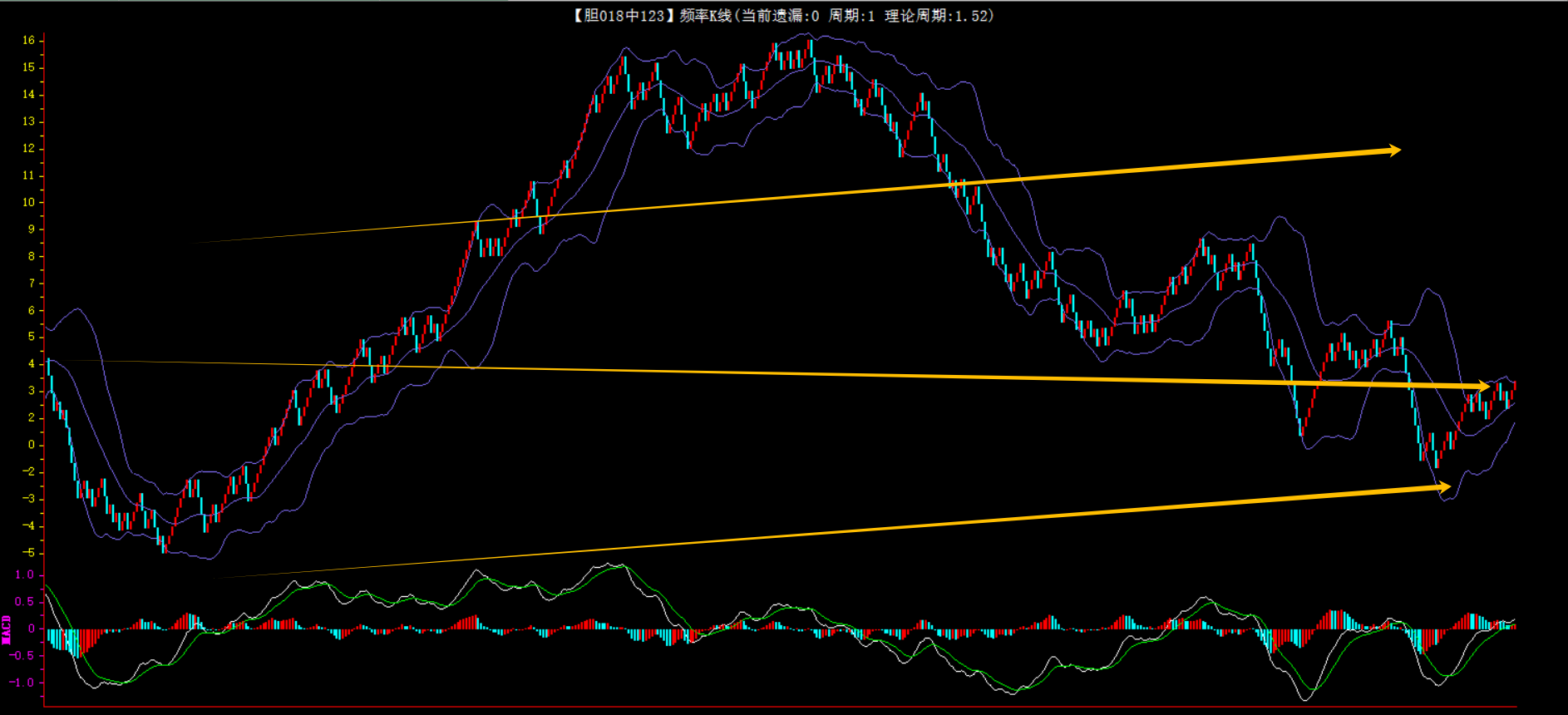This screenshot has height=715, width=1568.
Task: Click the 理论周期:1.52 text in the title
Action: [938, 16]
